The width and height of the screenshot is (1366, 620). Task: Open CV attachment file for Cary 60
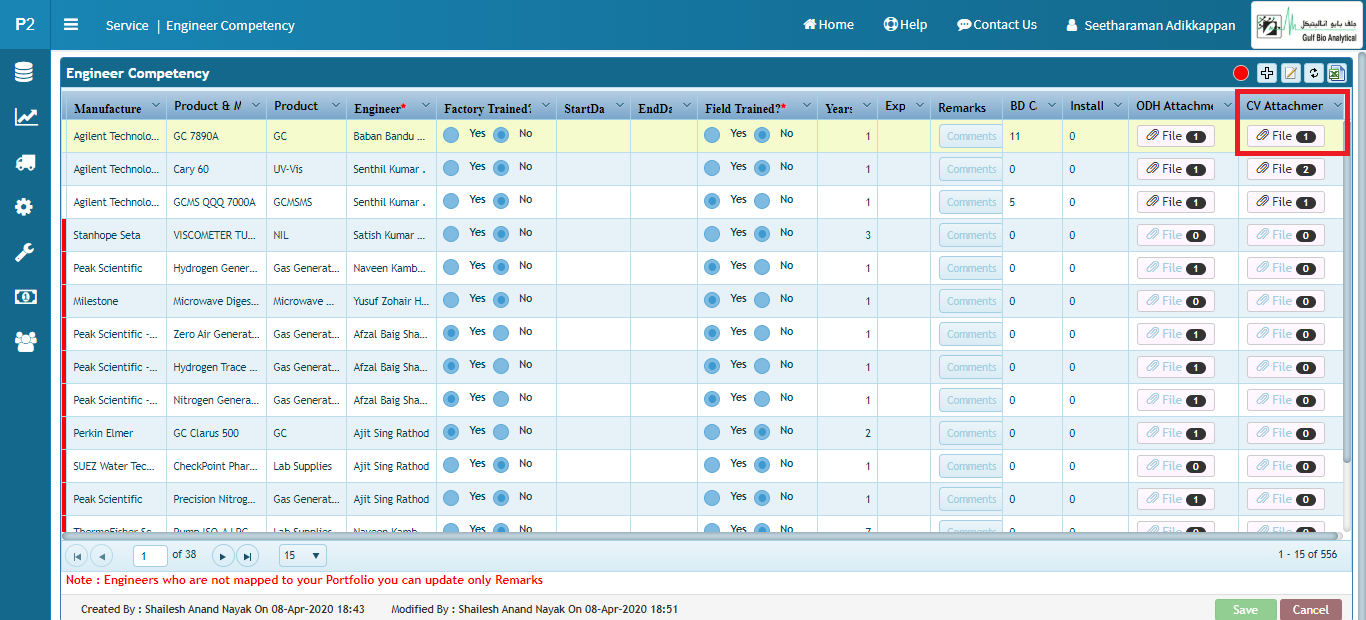click(x=1286, y=169)
